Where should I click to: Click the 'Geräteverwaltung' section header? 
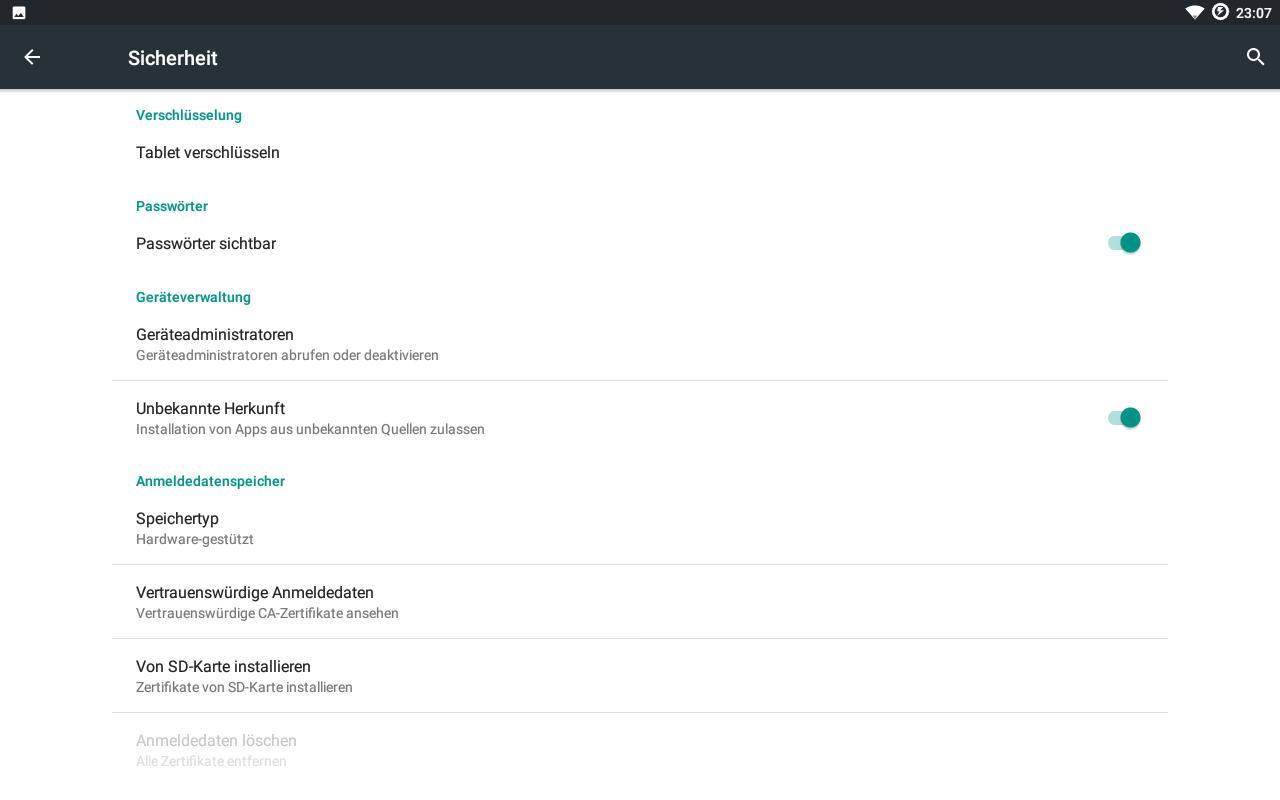point(193,297)
